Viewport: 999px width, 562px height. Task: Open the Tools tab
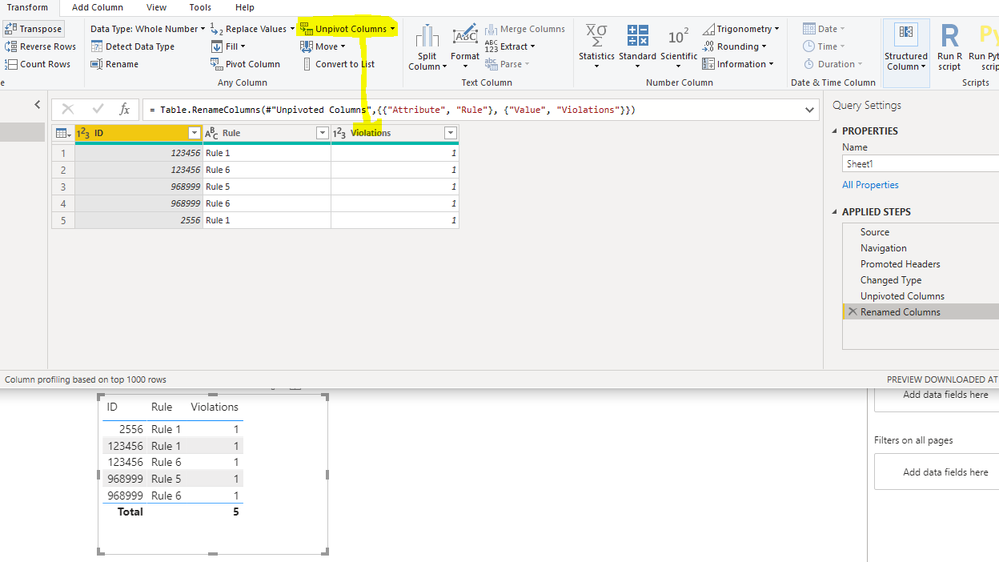[x=200, y=8]
